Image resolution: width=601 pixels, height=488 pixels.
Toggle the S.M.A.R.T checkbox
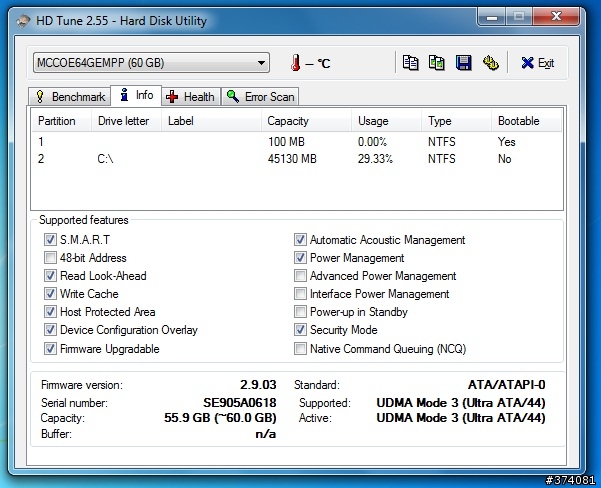point(50,240)
